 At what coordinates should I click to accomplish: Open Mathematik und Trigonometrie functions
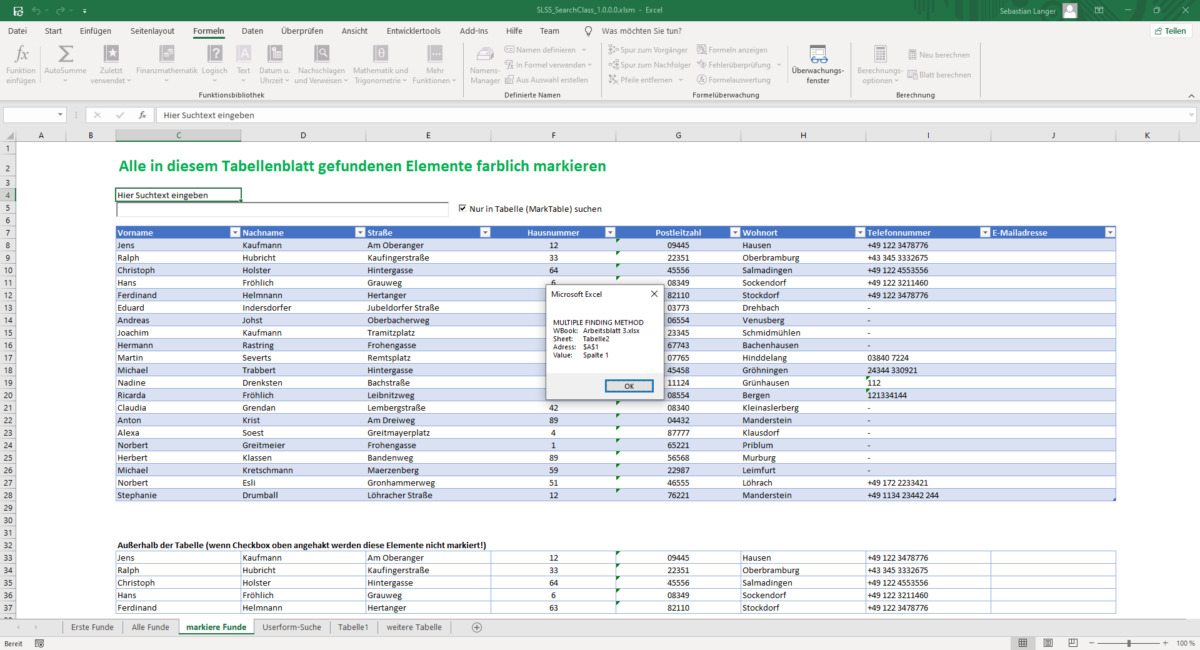pos(380,54)
